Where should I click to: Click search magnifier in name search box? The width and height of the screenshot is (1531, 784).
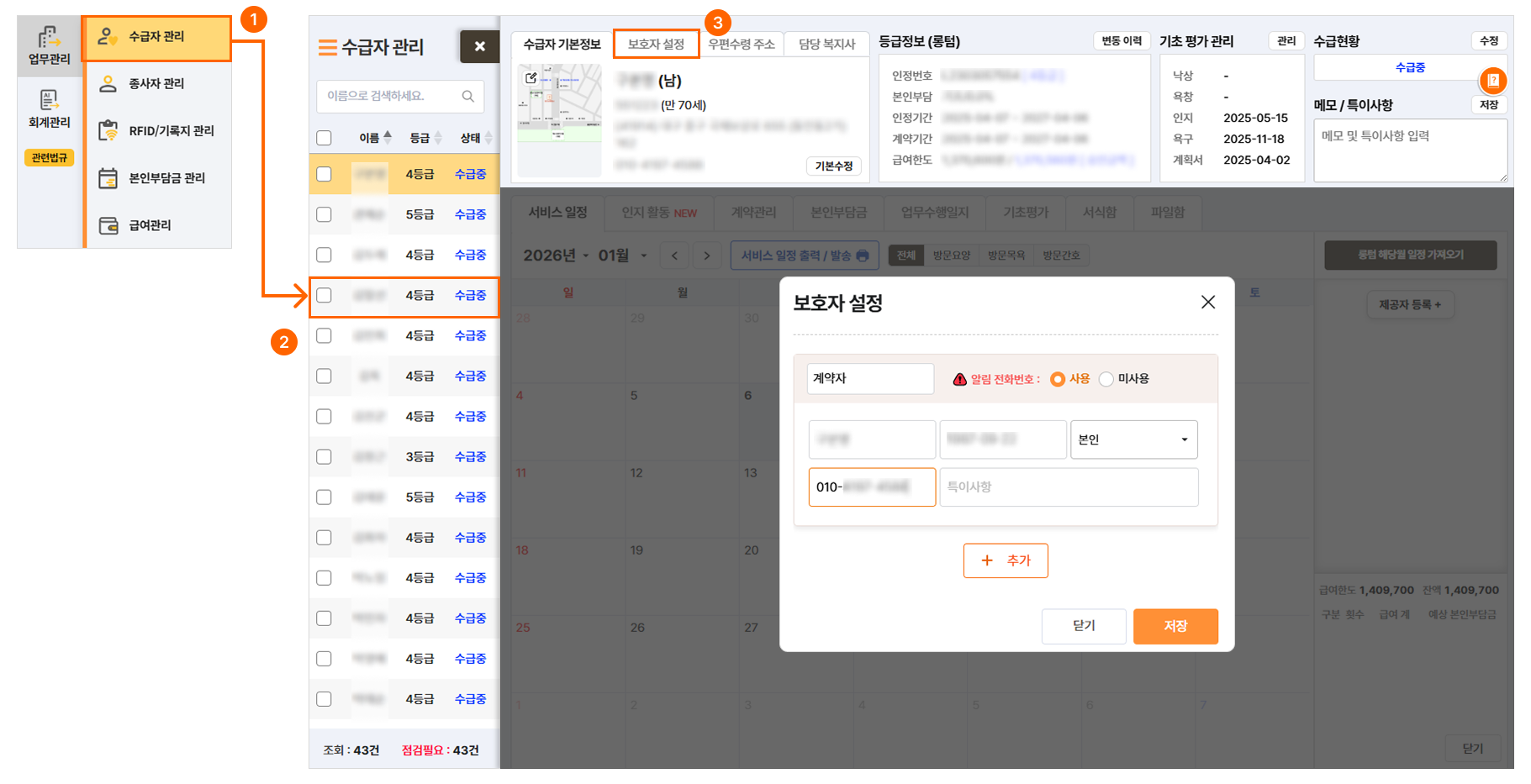coord(468,97)
